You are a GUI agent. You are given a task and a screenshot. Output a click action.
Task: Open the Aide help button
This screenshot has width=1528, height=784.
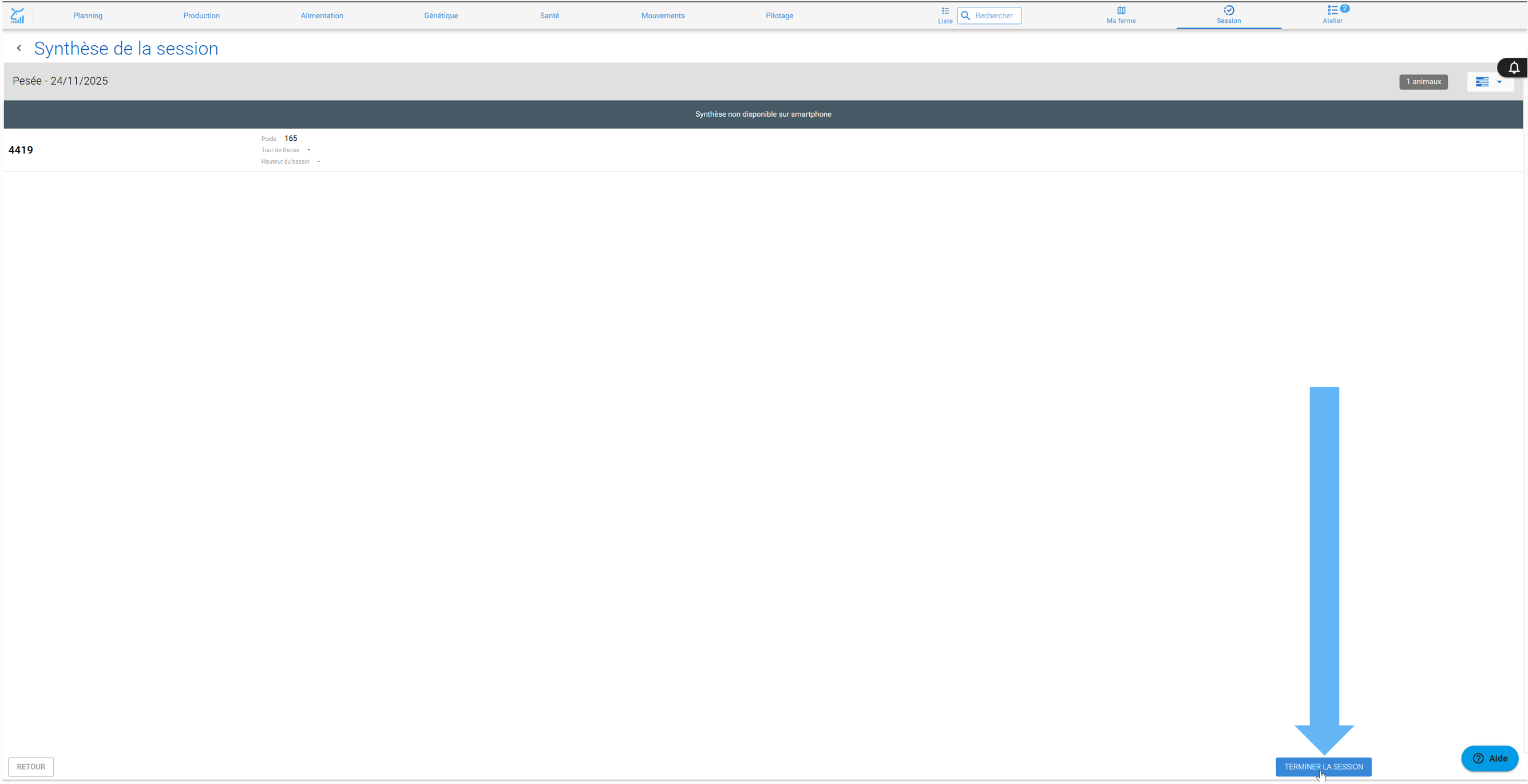pos(1490,758)
